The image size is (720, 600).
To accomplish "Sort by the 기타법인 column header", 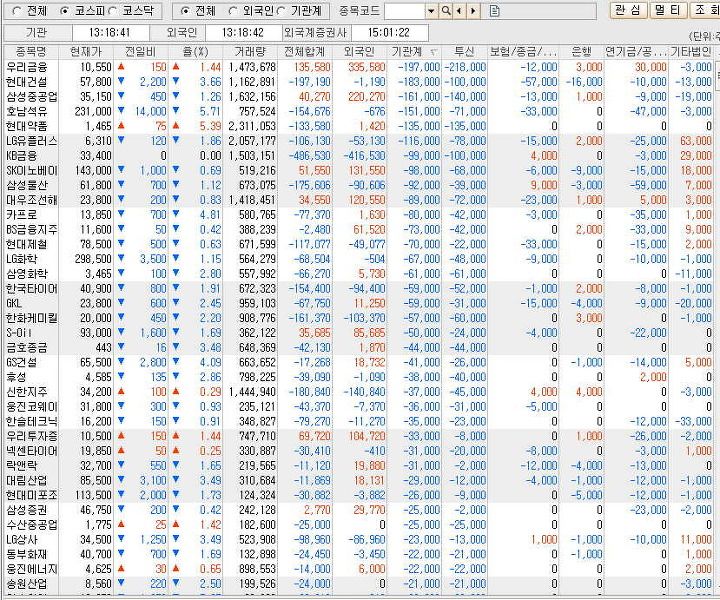I will tap(691, 52).
